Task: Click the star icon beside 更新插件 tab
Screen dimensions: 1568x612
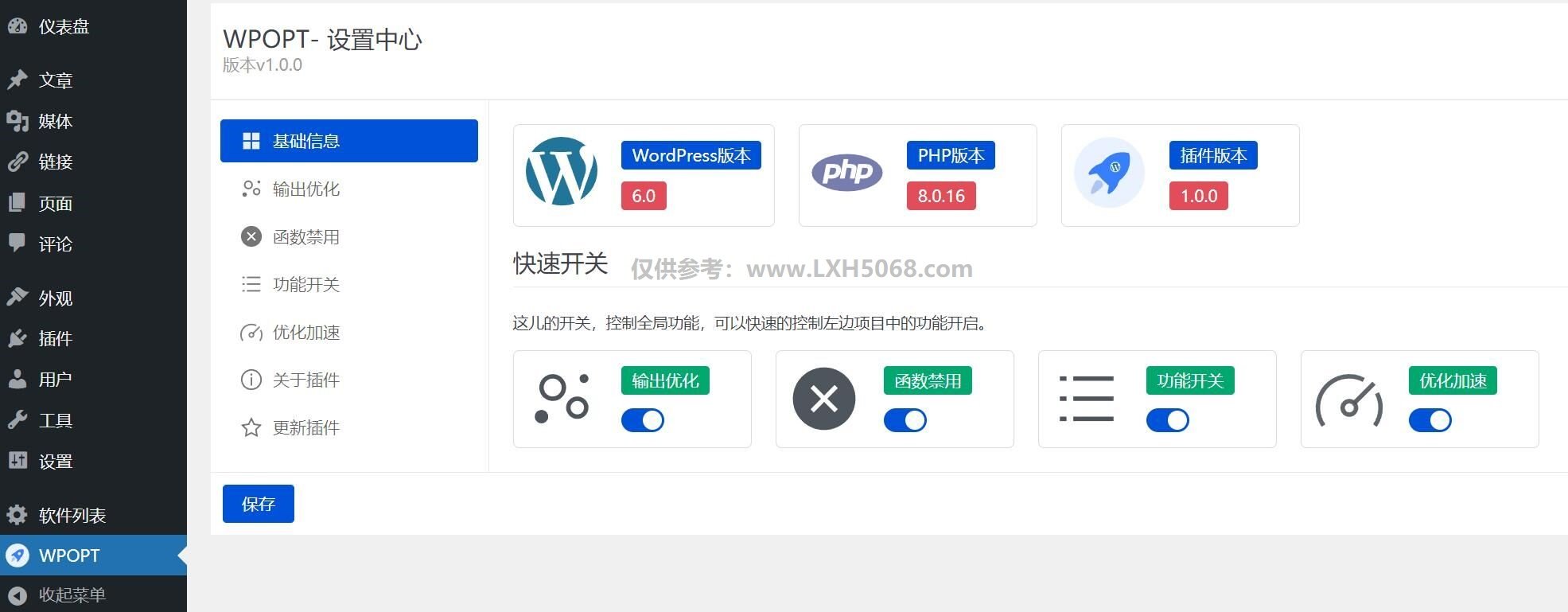Action: tap(251, 427)
